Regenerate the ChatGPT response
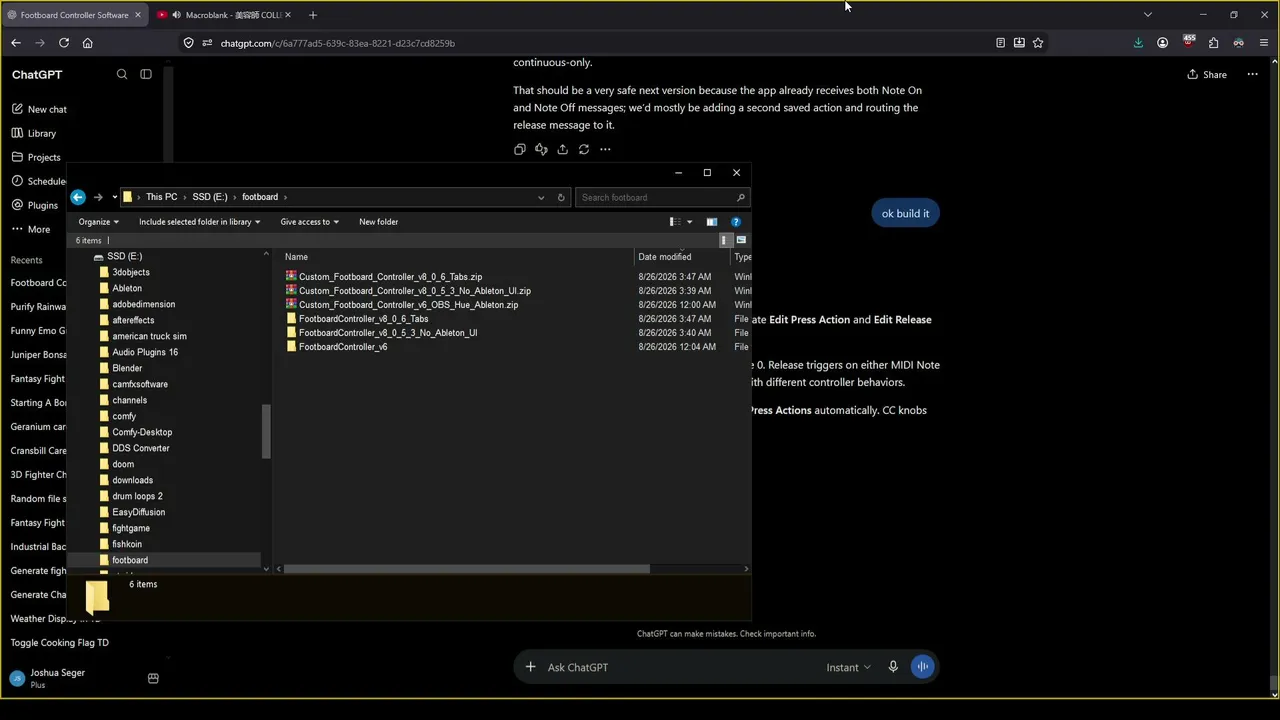This screenshot has width=1280, height=720. [584, 149]
